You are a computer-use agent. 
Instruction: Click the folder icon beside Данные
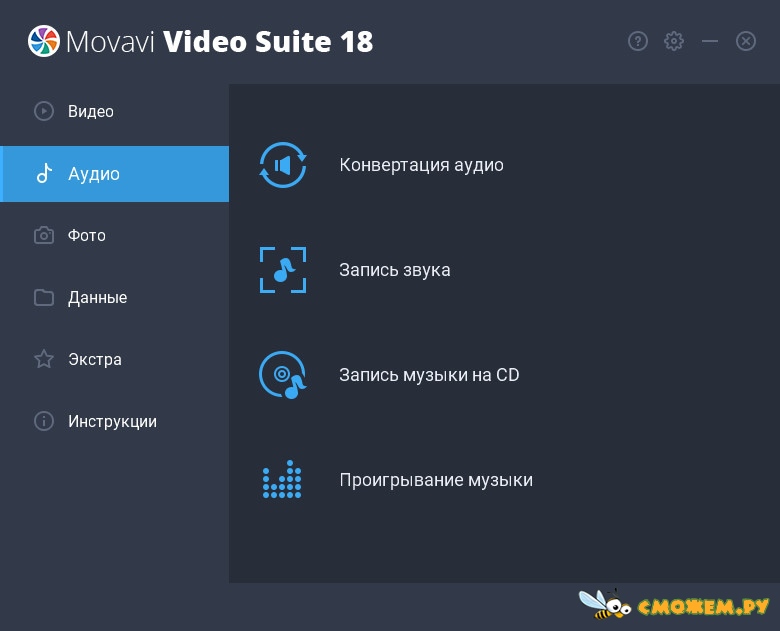44,298
